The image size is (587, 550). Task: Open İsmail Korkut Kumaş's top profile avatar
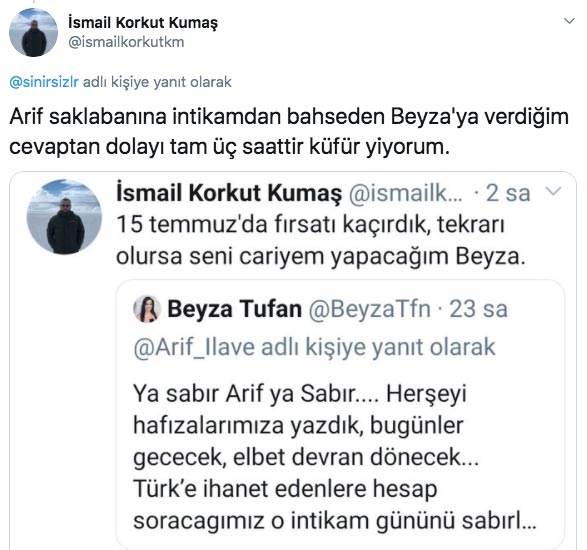coord(33,33)
